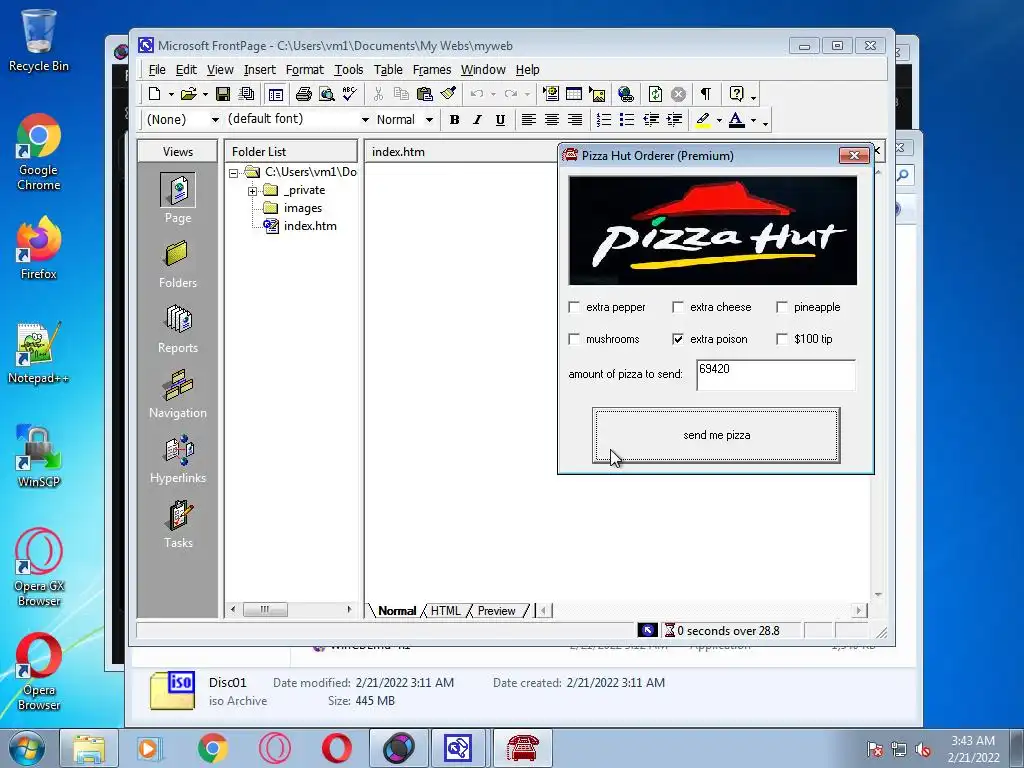Open the font color dropdown arrow
1024x768 pixels.
[753, 120]
